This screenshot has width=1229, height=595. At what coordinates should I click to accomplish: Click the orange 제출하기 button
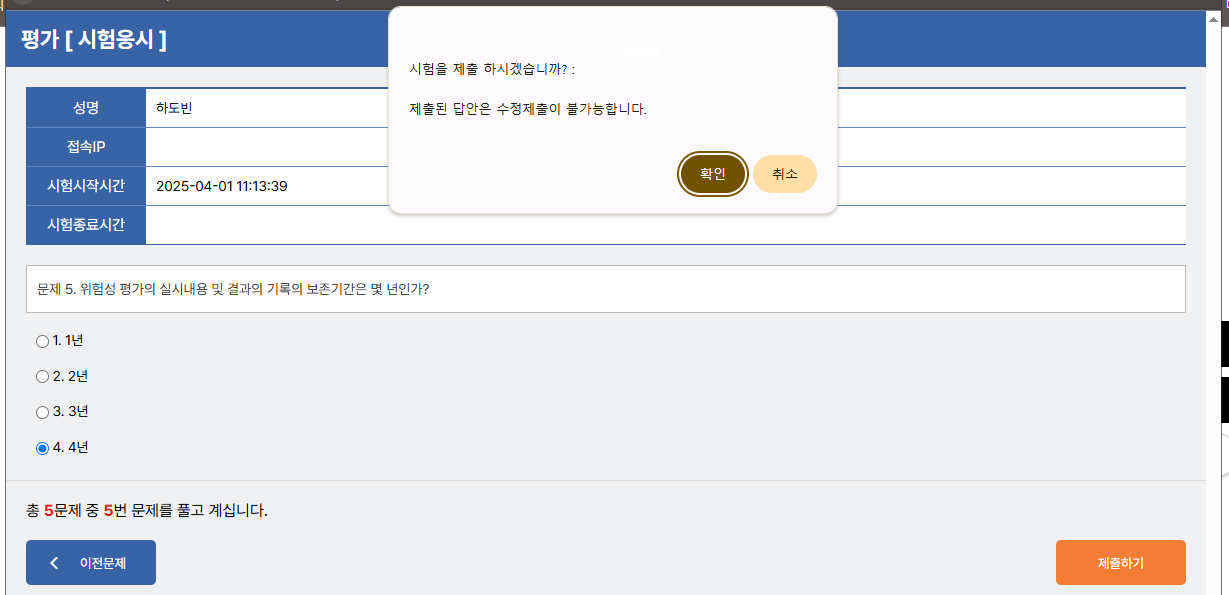click(1121, 562)
